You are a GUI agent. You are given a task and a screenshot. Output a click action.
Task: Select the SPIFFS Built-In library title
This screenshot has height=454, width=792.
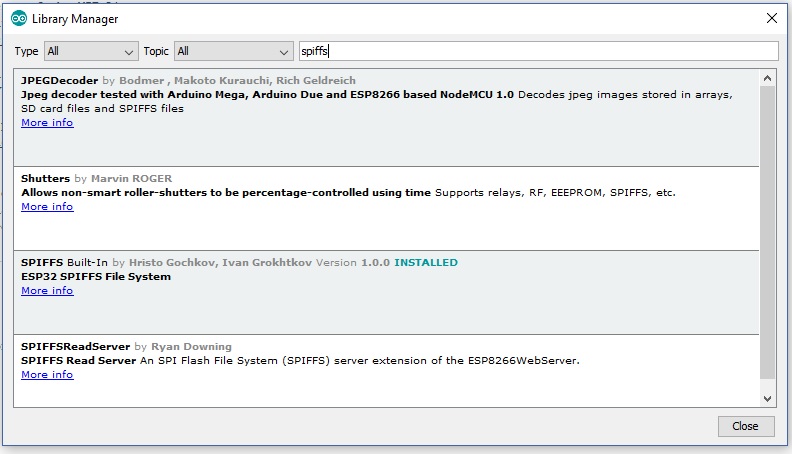64,263
